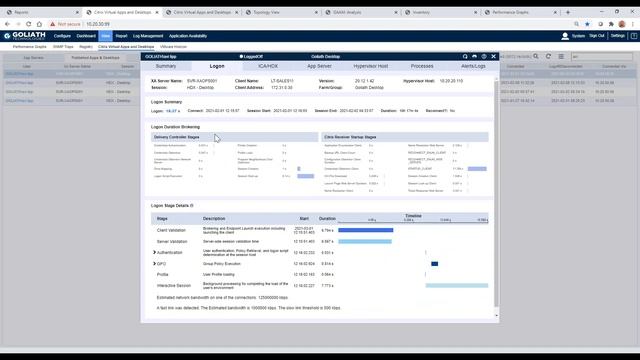
Task: Go back with the browser back arrow
Action: click(7, 24)
